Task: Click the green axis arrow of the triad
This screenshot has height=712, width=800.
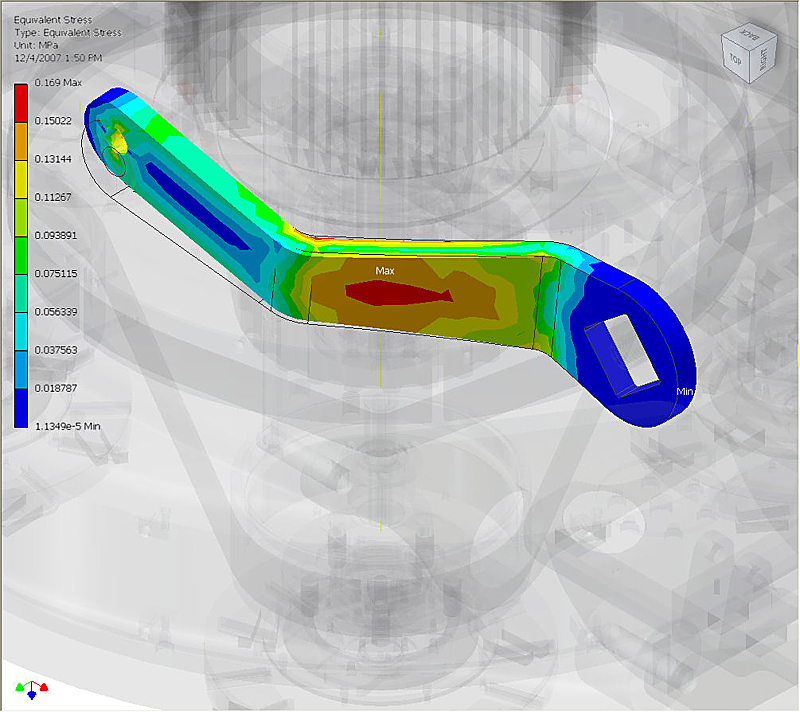Action: pos(20,688)
